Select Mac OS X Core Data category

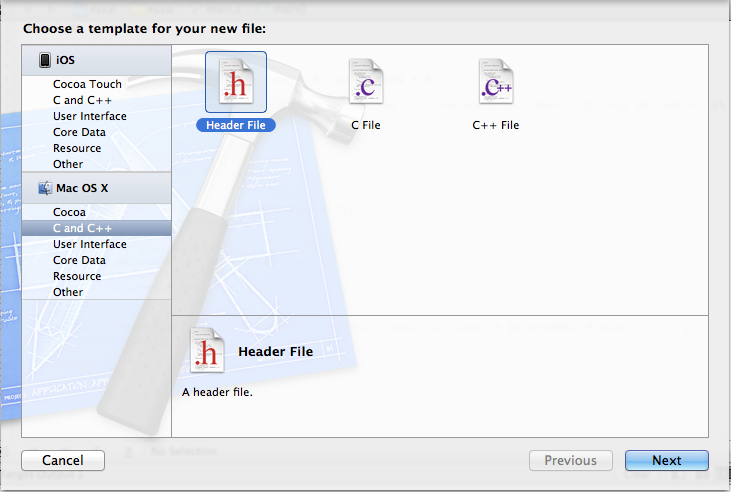79,260
